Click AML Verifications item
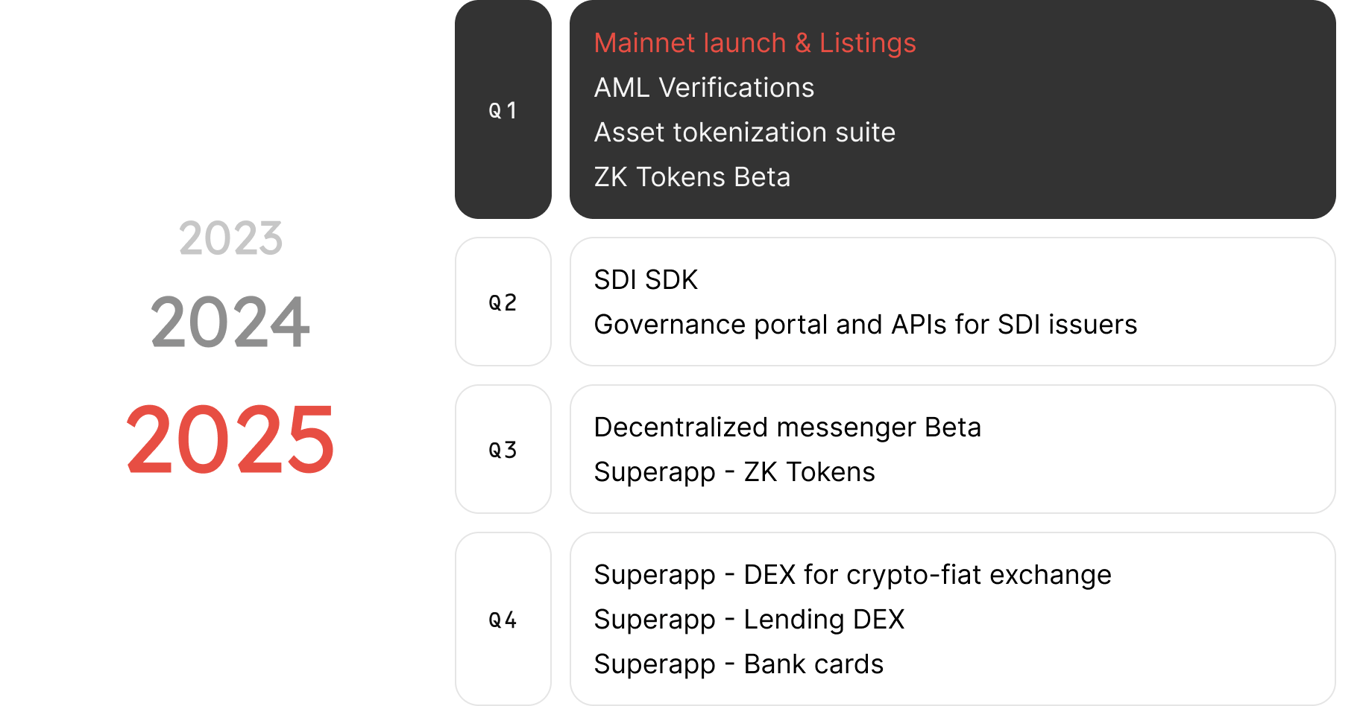This screenshot has width=1360, height=706. pyautogui.click(x=704, y=88)
